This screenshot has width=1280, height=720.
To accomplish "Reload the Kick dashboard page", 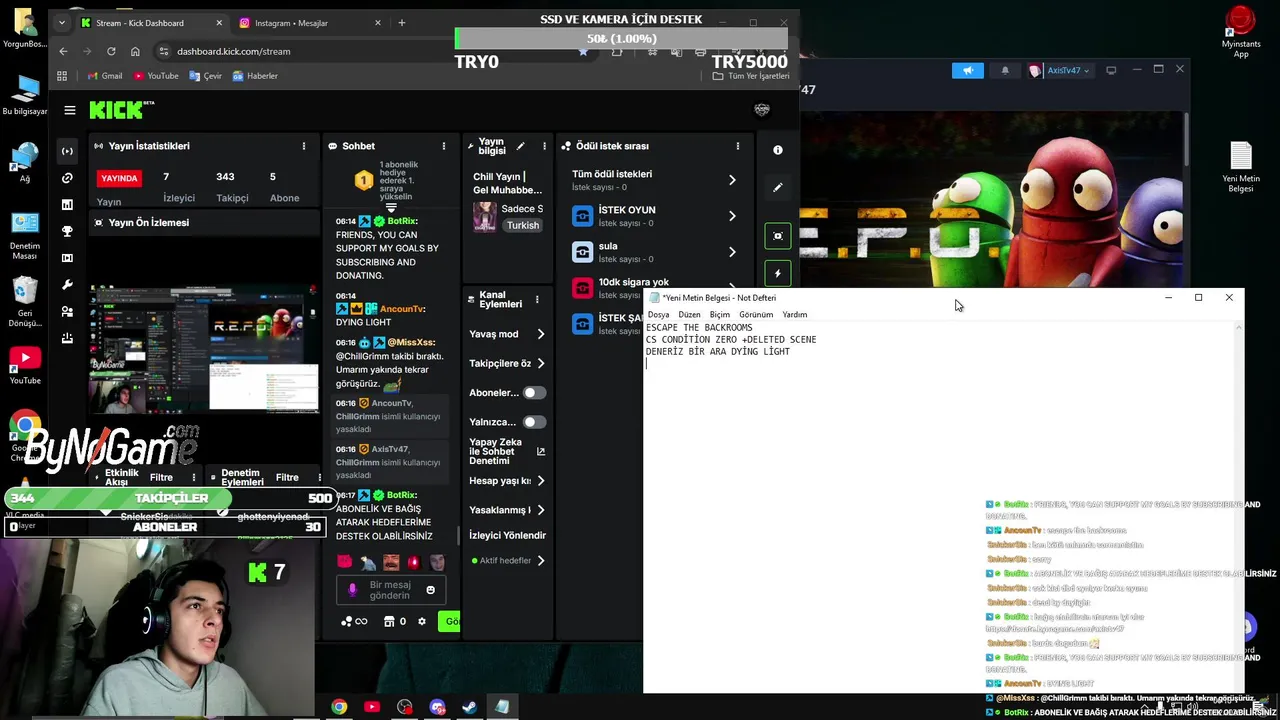I will 111,51.
